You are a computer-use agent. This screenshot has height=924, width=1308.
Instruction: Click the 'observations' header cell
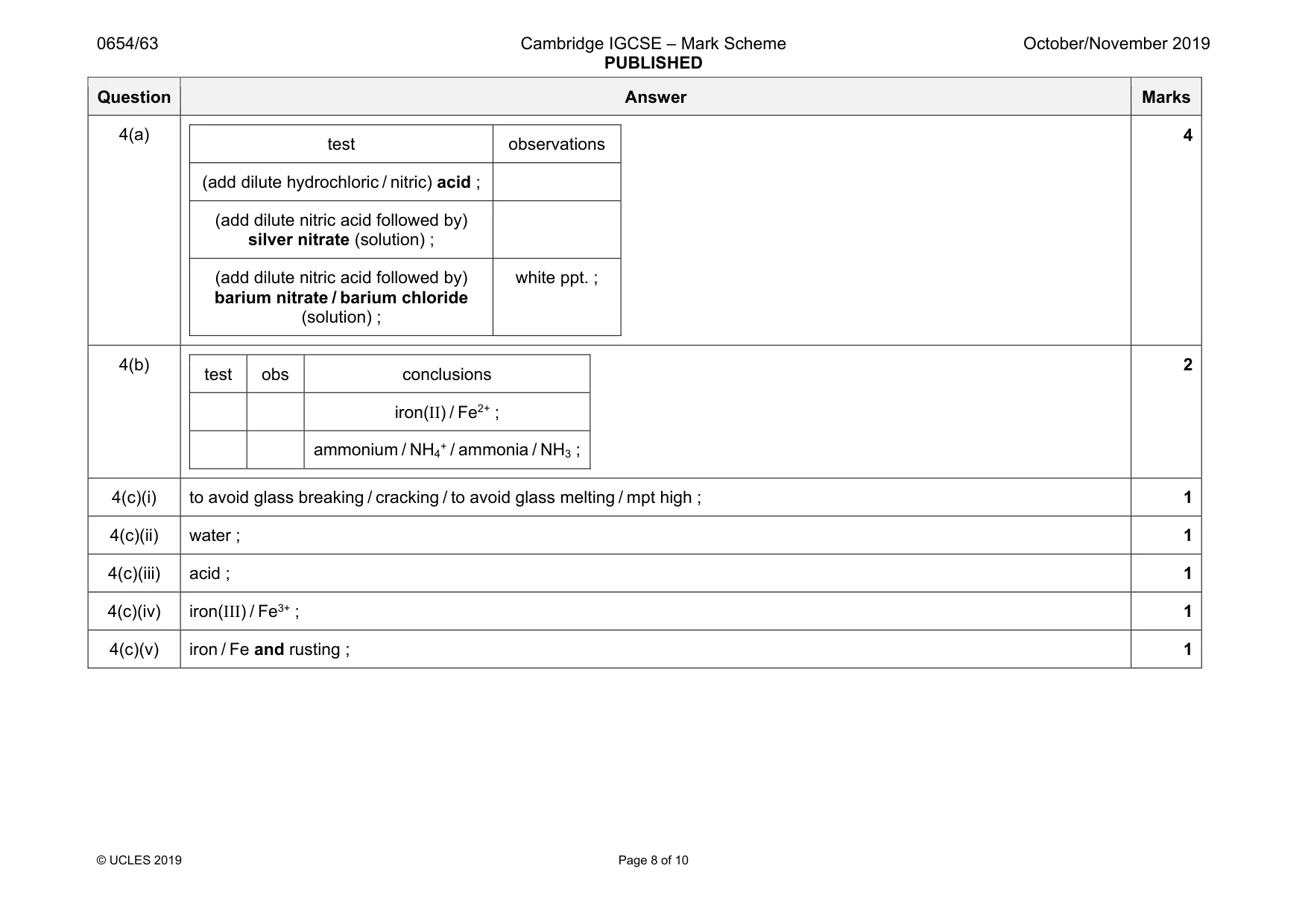557,144
